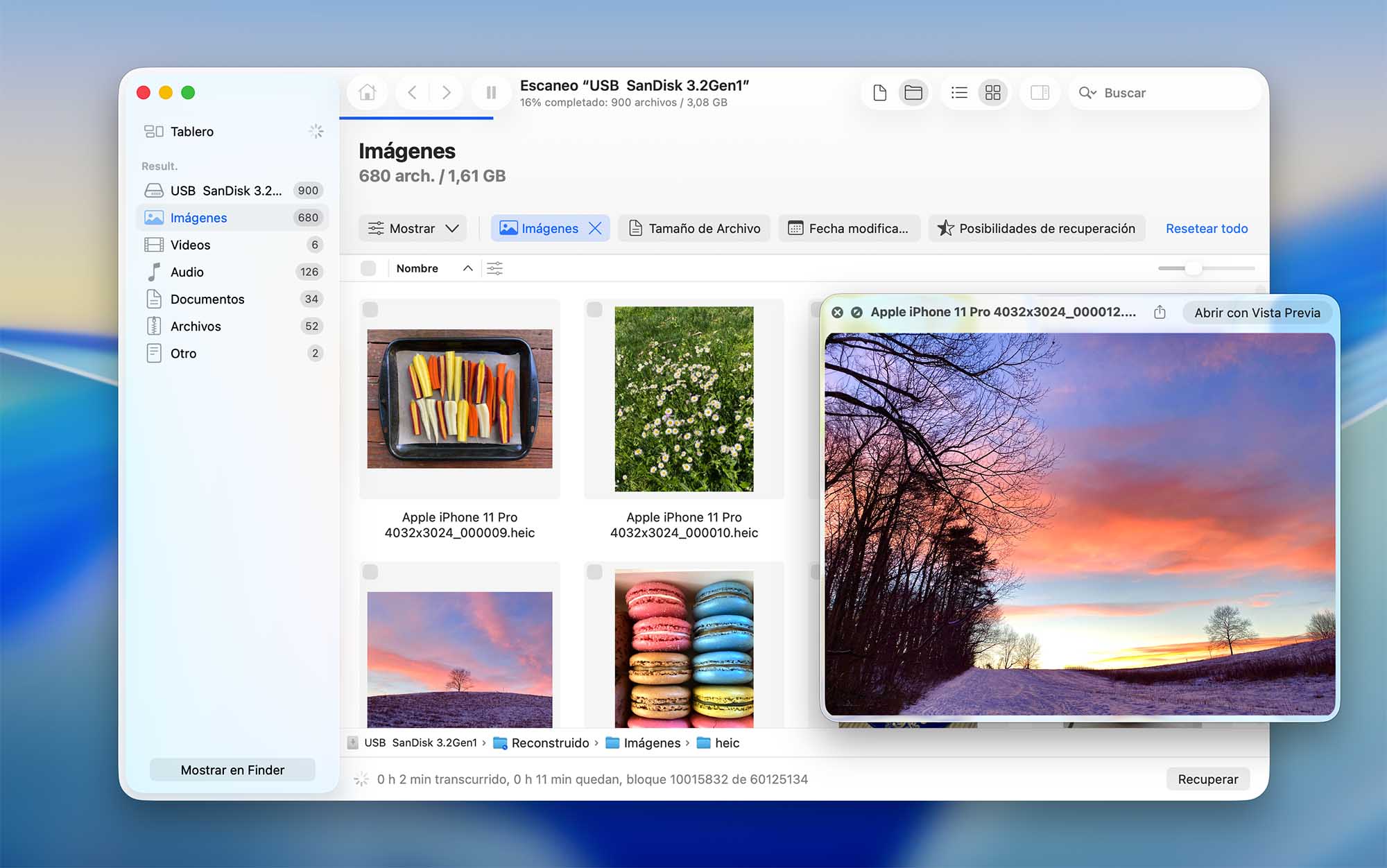Select Imágenes category in sidebar
Viewport: 1387px width, 868px height.
[x=232, y=217]
